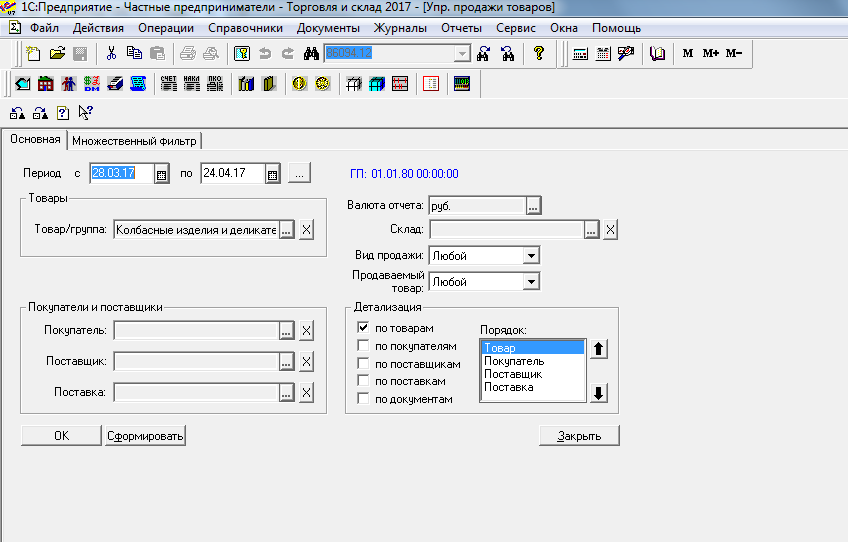Screen dimensions: 848x542
Task: Uncheck the 'по товарам' checkbox
Action: [x=364, y=328]
